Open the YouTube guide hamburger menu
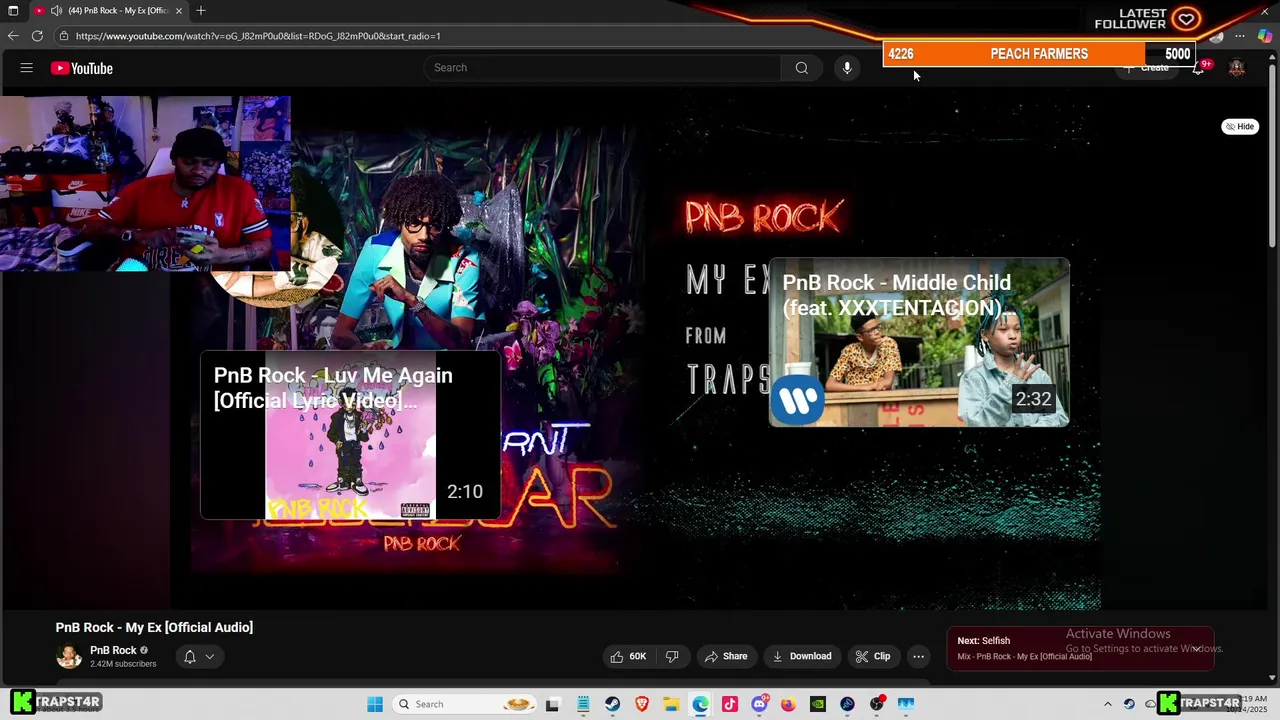 [x=27, y=68]
